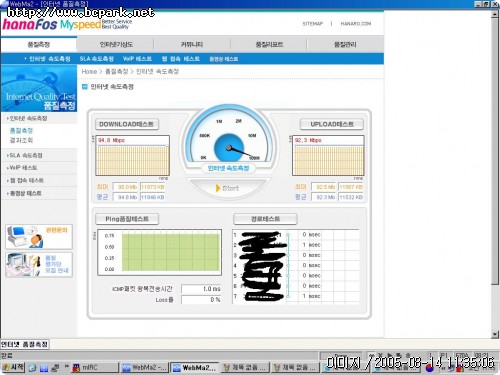Click the mIRC taskbar button
This screenshot has height=375, width=500.
95,368
